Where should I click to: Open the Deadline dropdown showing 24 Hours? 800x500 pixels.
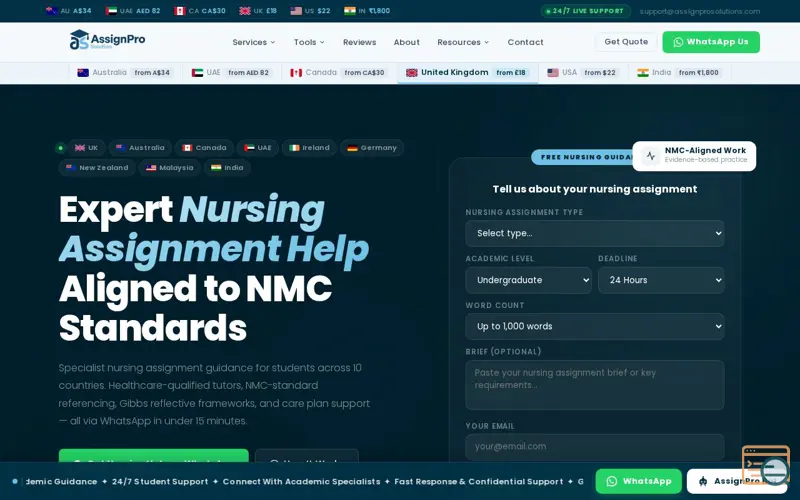(661, 280)
